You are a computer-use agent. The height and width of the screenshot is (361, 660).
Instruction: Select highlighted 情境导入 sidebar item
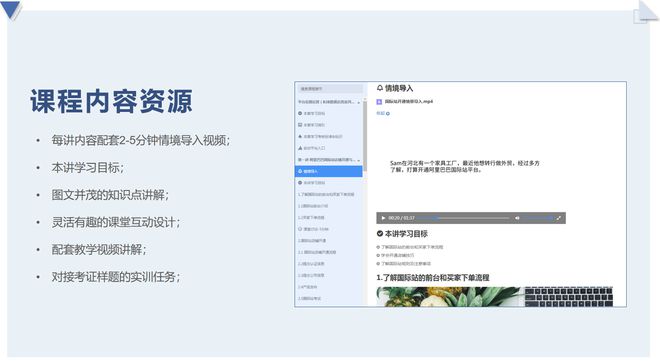pos(329,171)
